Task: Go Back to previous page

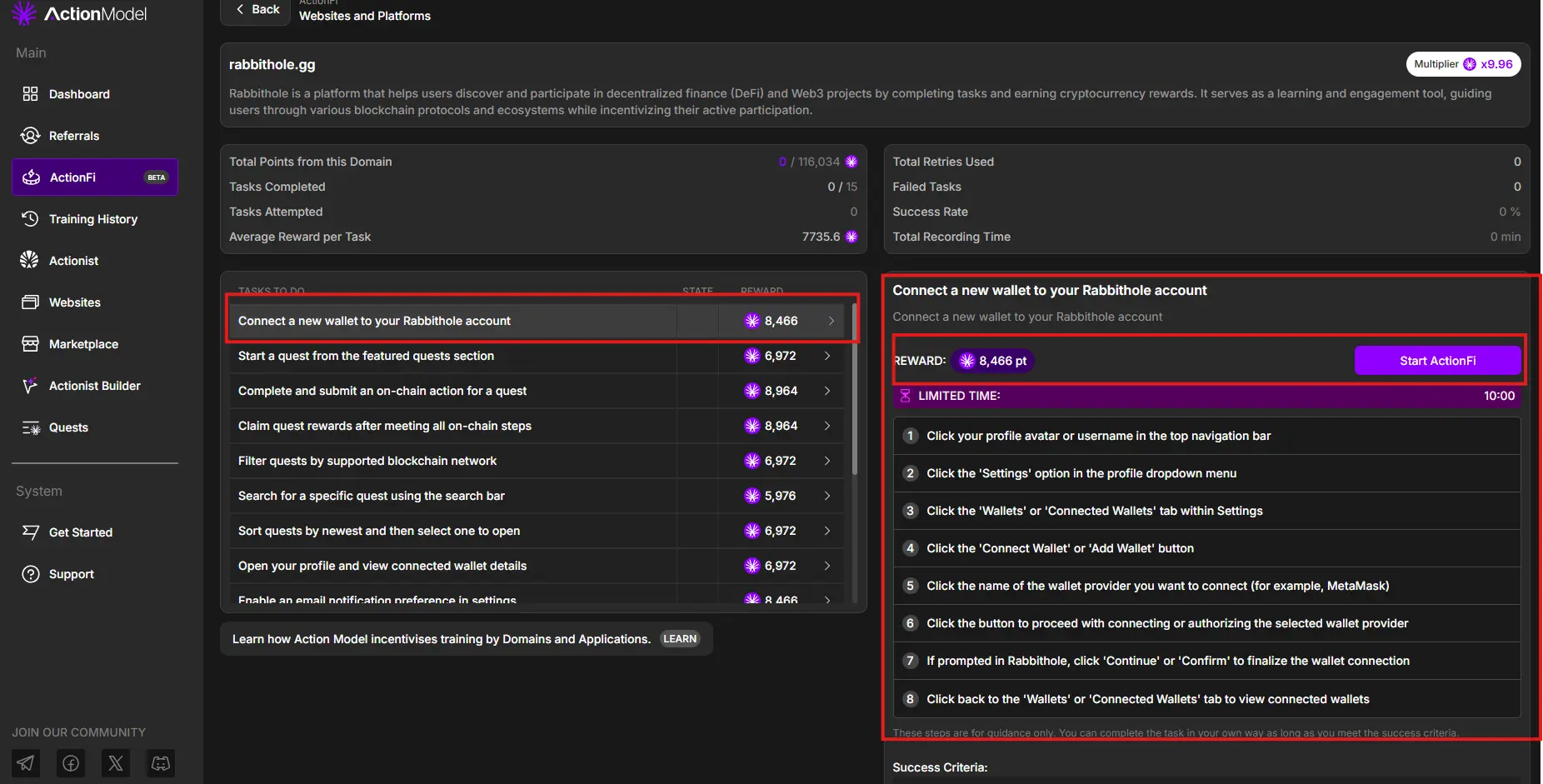Action: click(x=256, y=10)
